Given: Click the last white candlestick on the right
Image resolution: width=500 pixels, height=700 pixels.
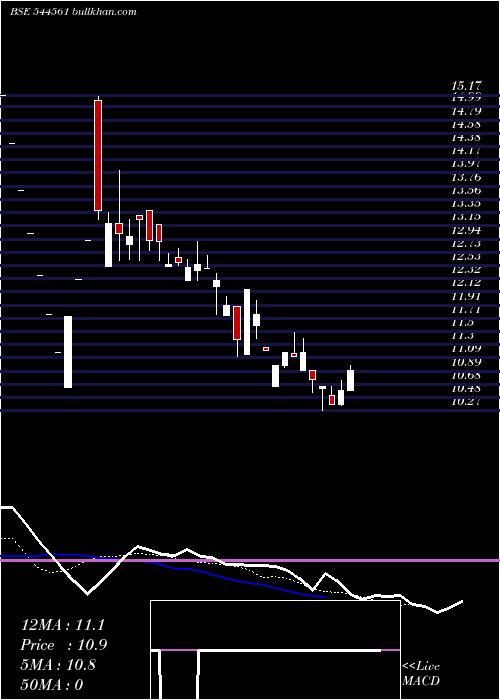Looking at the screenshot, I should click(x=350, y=380).
